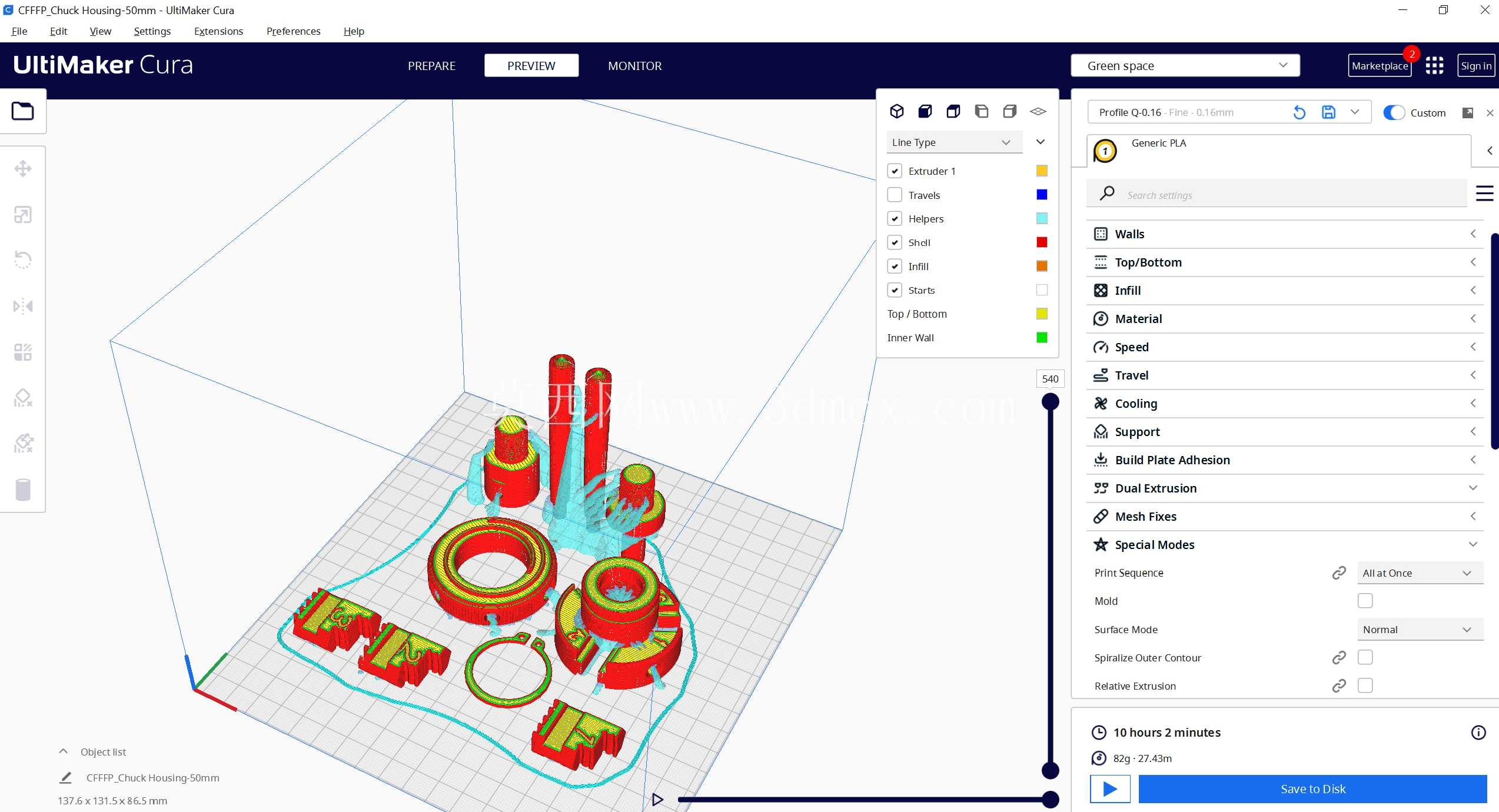Enable the Travels checkbox
Viewport: 1499px width, 812px height.
895,195
